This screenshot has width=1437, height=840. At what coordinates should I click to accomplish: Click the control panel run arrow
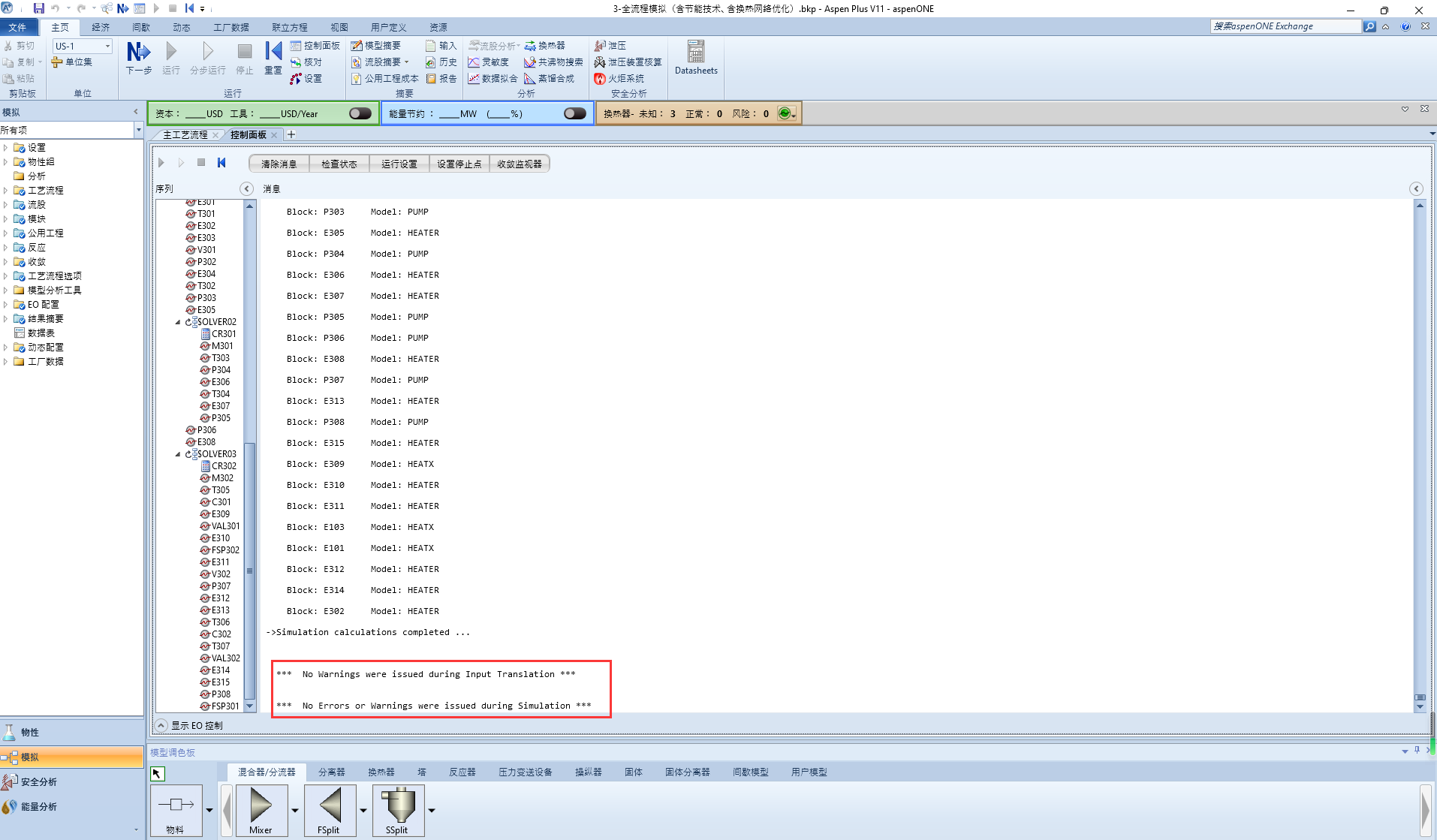click(x=161, y=163)
